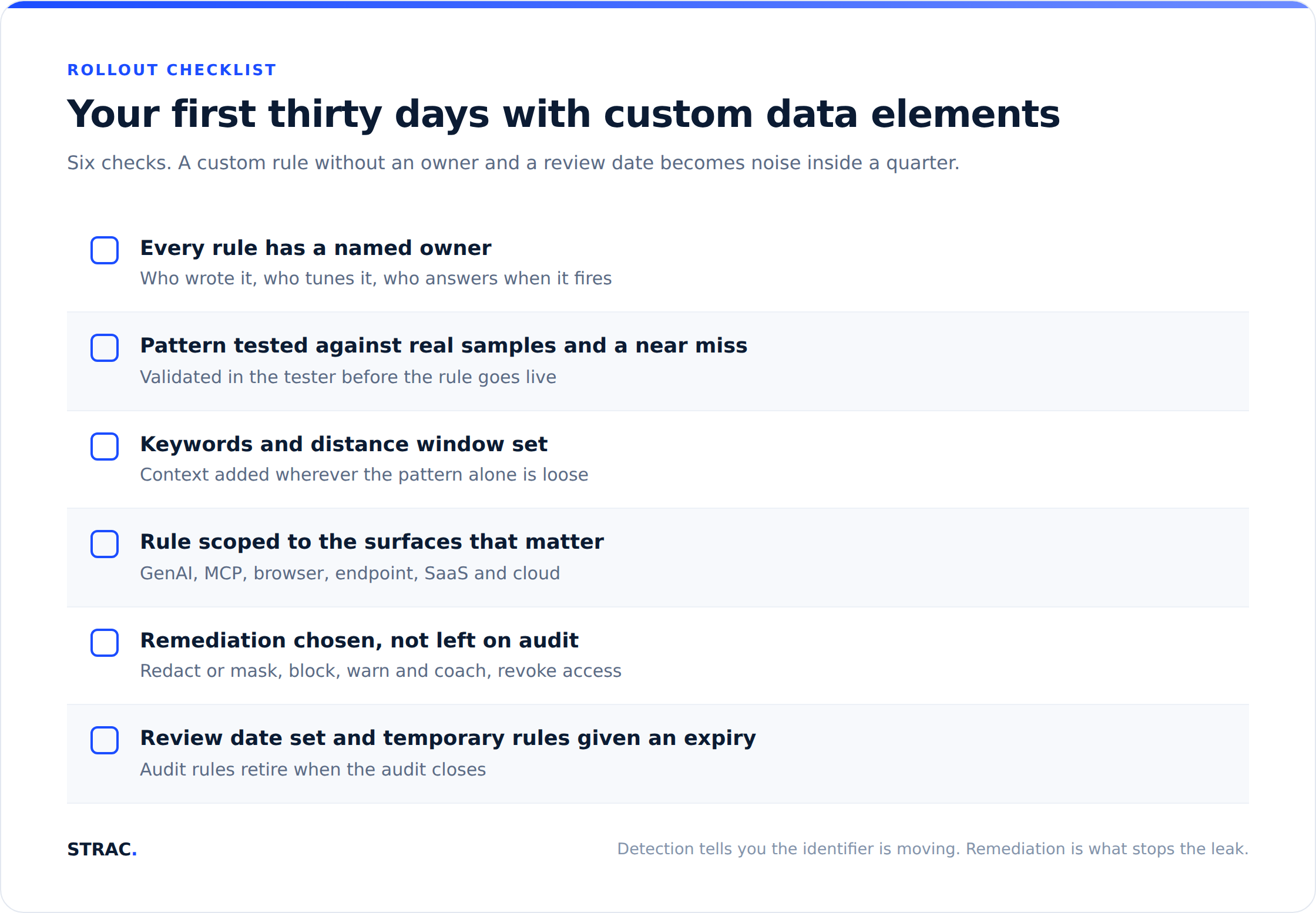This screenshot has width=1316, height=913.
Task: Click 'Keywords and distance window set' title
Action: coord(344,445)
